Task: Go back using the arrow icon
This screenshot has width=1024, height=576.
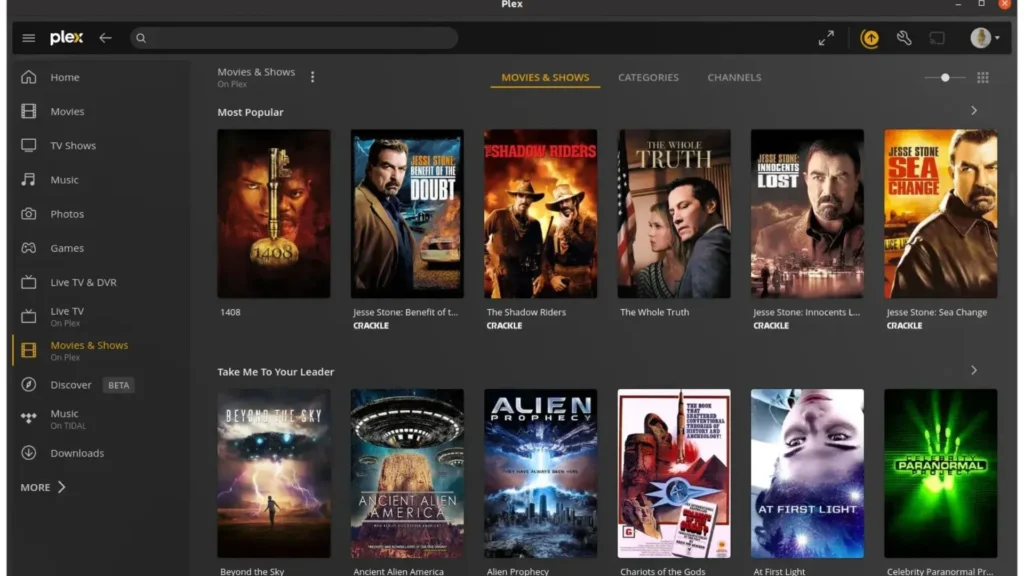Action: (105, 38)
